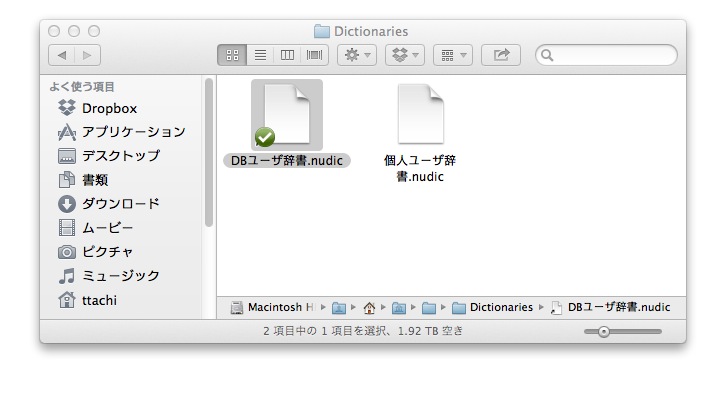Open the item arrangement dropdown
The height and width of the screenshot is (403, 726).
pyautogui.click(x=452, y=55)
